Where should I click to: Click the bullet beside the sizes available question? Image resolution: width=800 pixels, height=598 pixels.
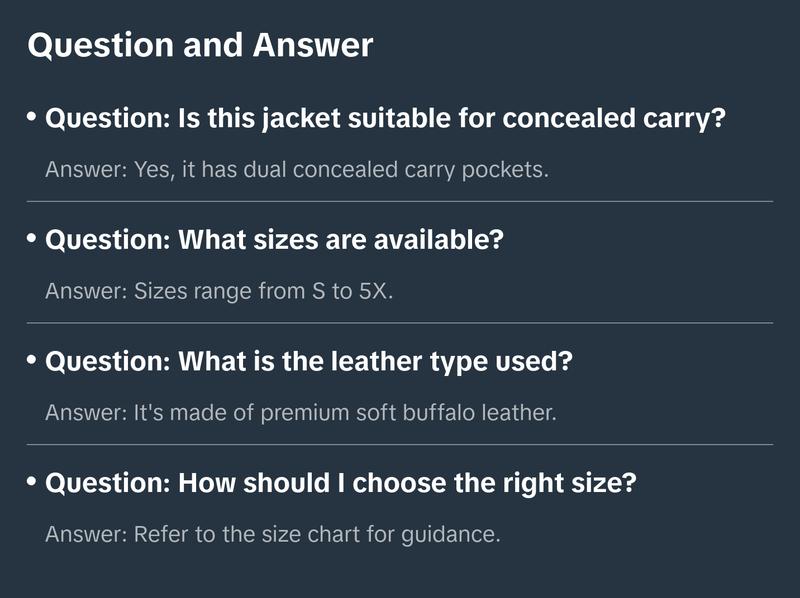33,240
